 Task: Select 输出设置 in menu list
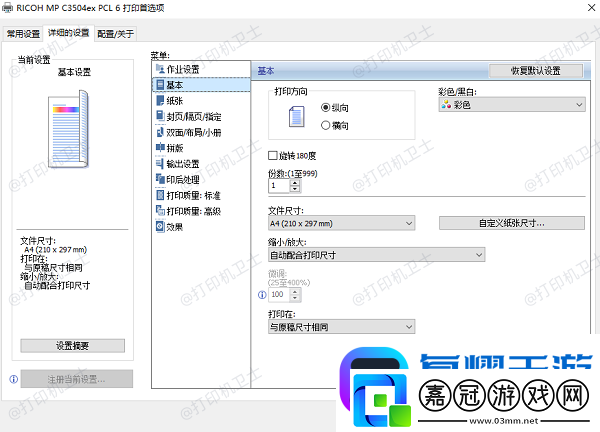coord(201,163)
